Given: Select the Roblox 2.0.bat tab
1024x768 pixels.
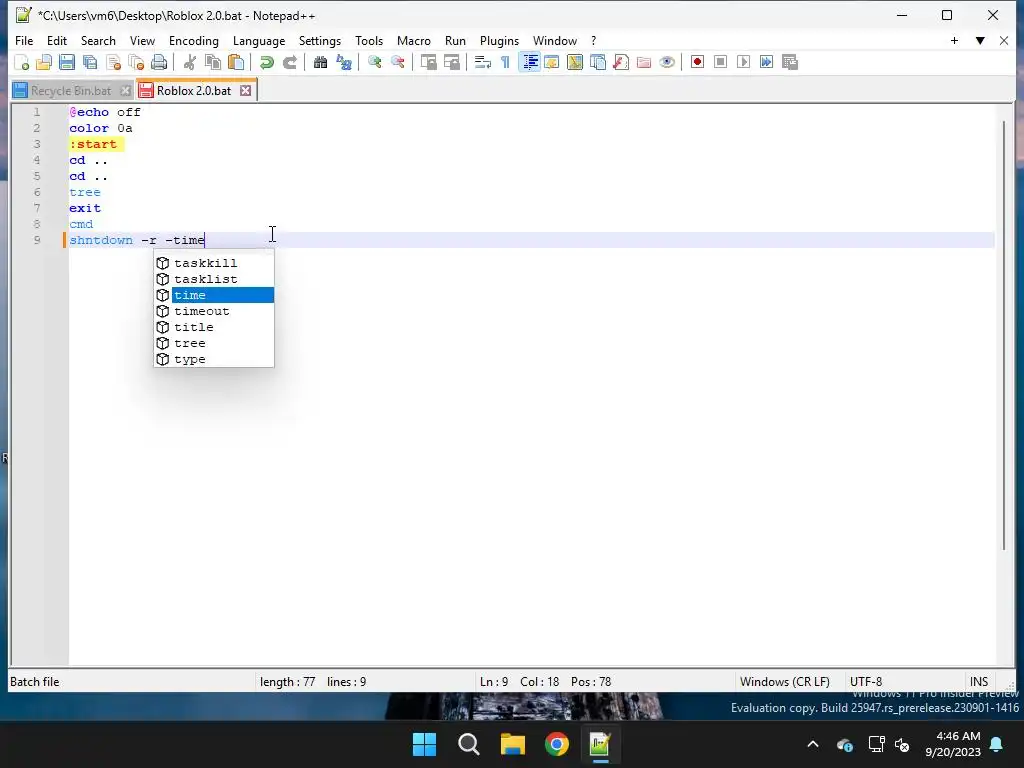Looking at the screenshot, I should pyautogui.click(x=193, y=91).
